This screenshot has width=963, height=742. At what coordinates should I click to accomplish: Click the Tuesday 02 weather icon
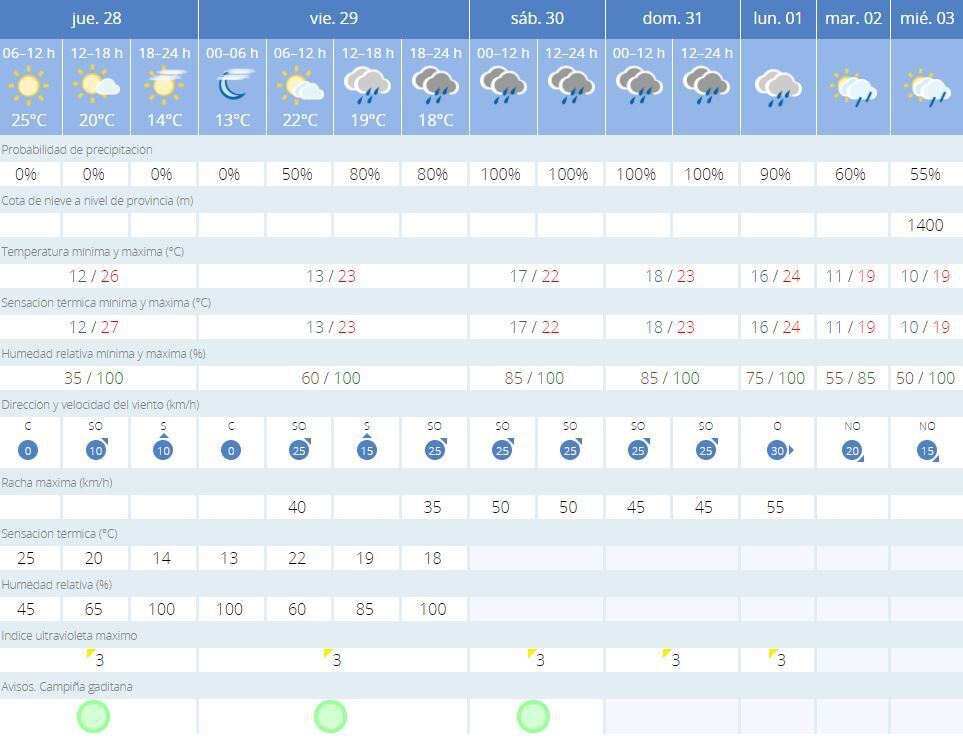[852, 88]
